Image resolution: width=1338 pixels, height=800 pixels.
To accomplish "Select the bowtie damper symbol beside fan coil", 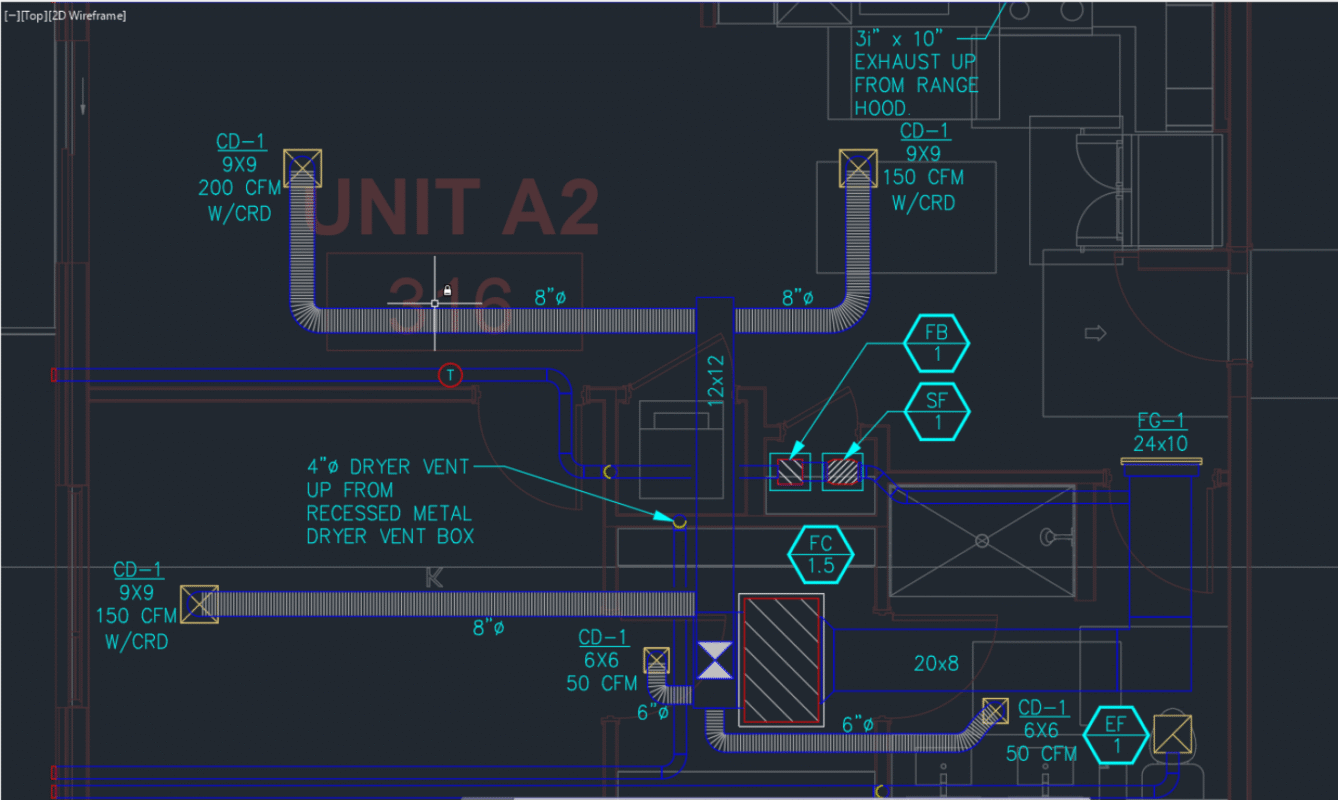I will click(713, 661).
